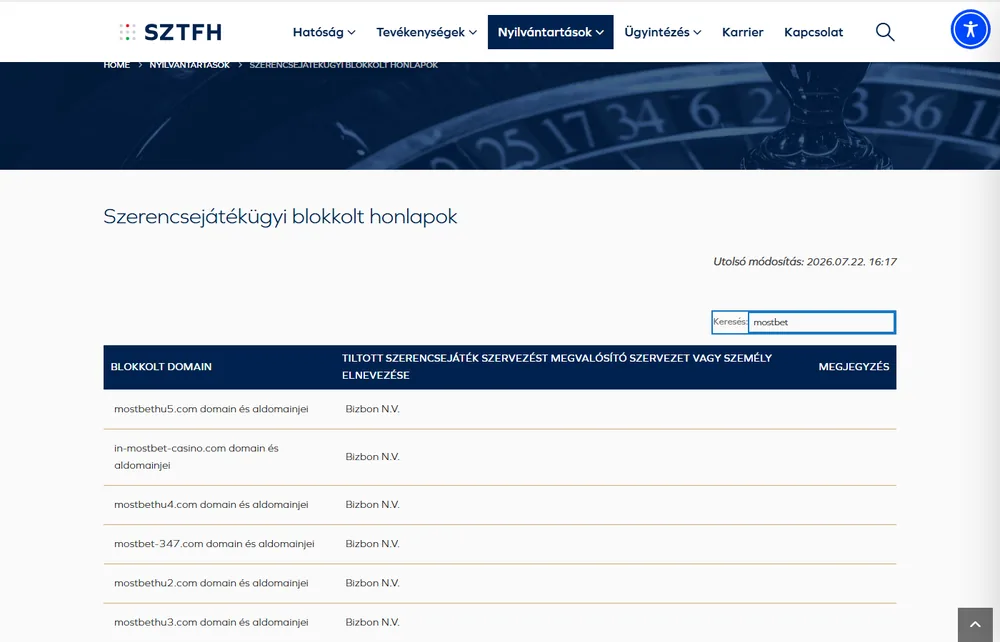Expand the Ügyintézés menu
The image size is (1000, 642).
pos(663,32)
